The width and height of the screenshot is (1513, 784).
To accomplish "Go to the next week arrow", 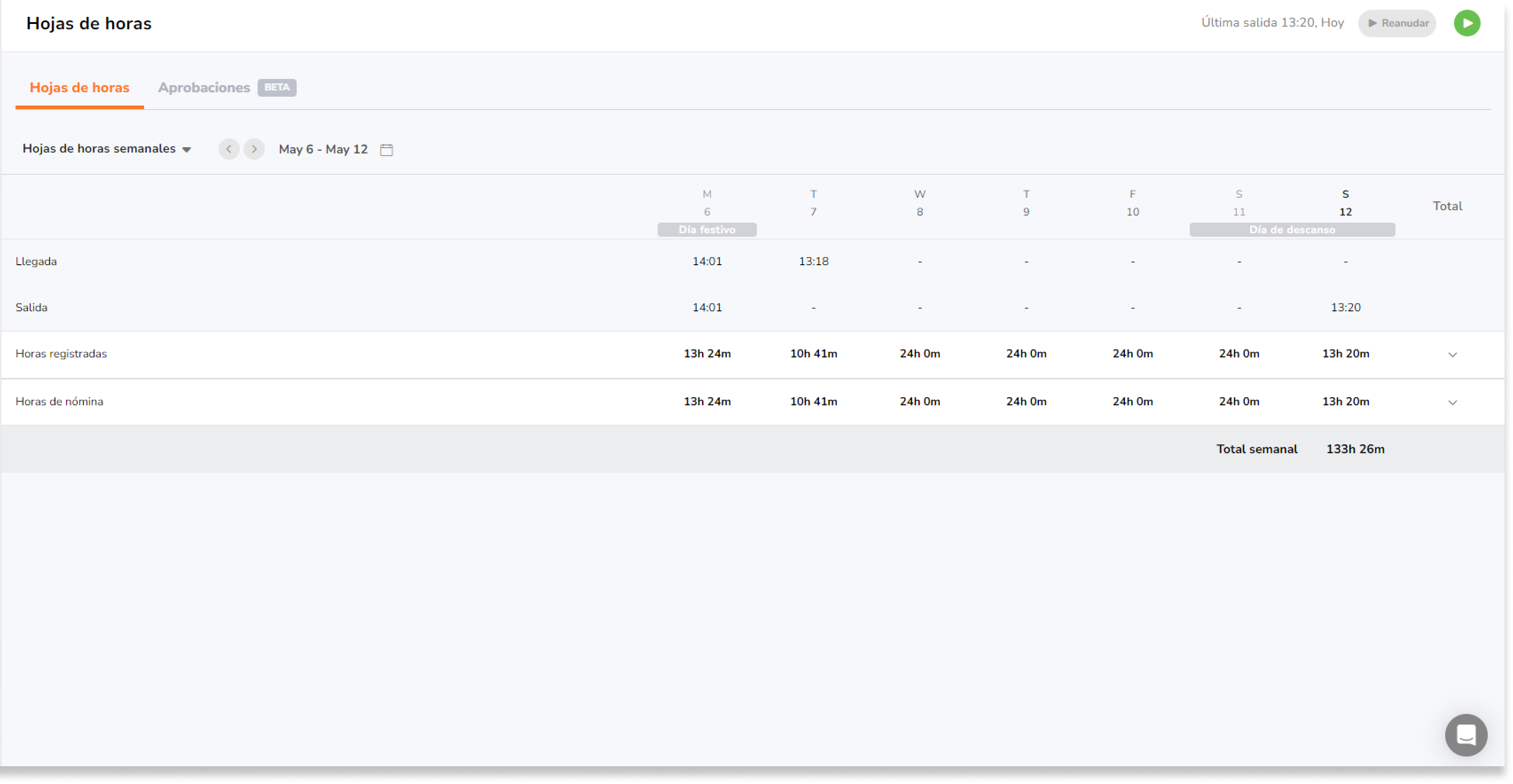I will (x=255, y=149).
